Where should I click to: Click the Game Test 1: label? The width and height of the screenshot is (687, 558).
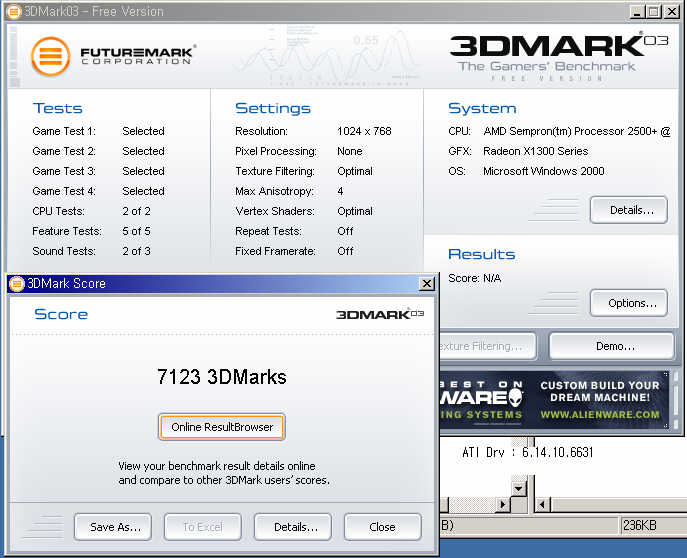[64, 131]
